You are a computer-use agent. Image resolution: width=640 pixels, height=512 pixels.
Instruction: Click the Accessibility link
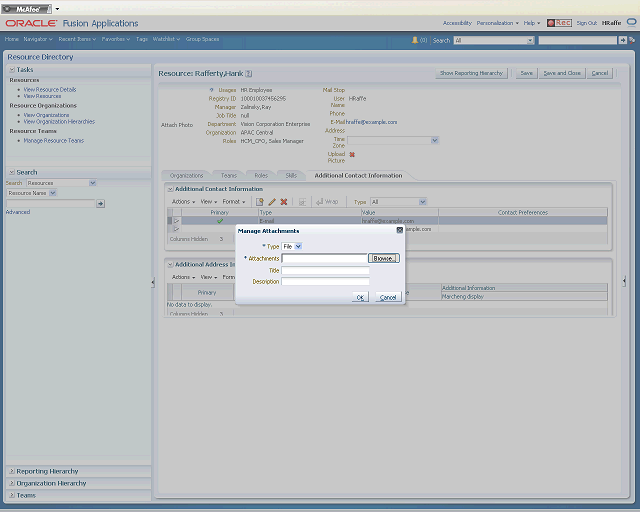457,23
